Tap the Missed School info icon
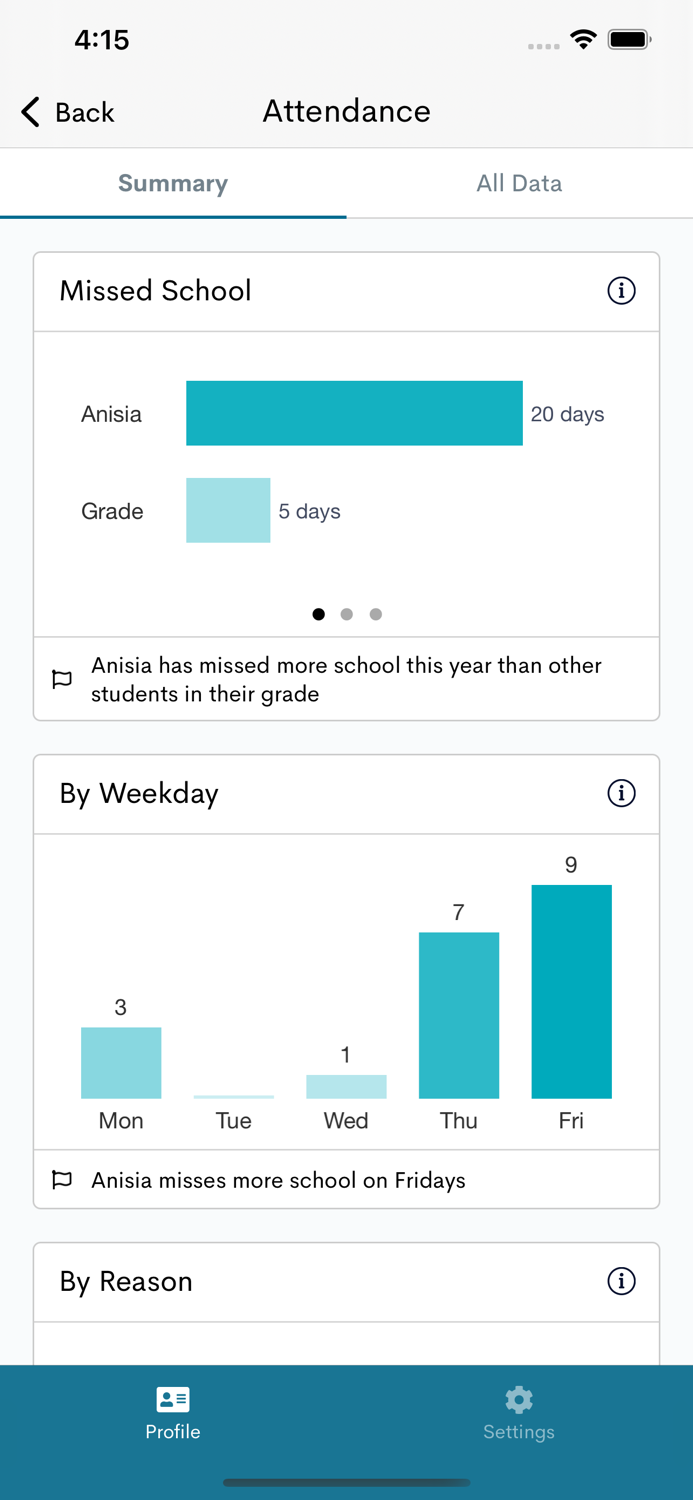Viewport: 693px width, 1500px height. point(621,291)
